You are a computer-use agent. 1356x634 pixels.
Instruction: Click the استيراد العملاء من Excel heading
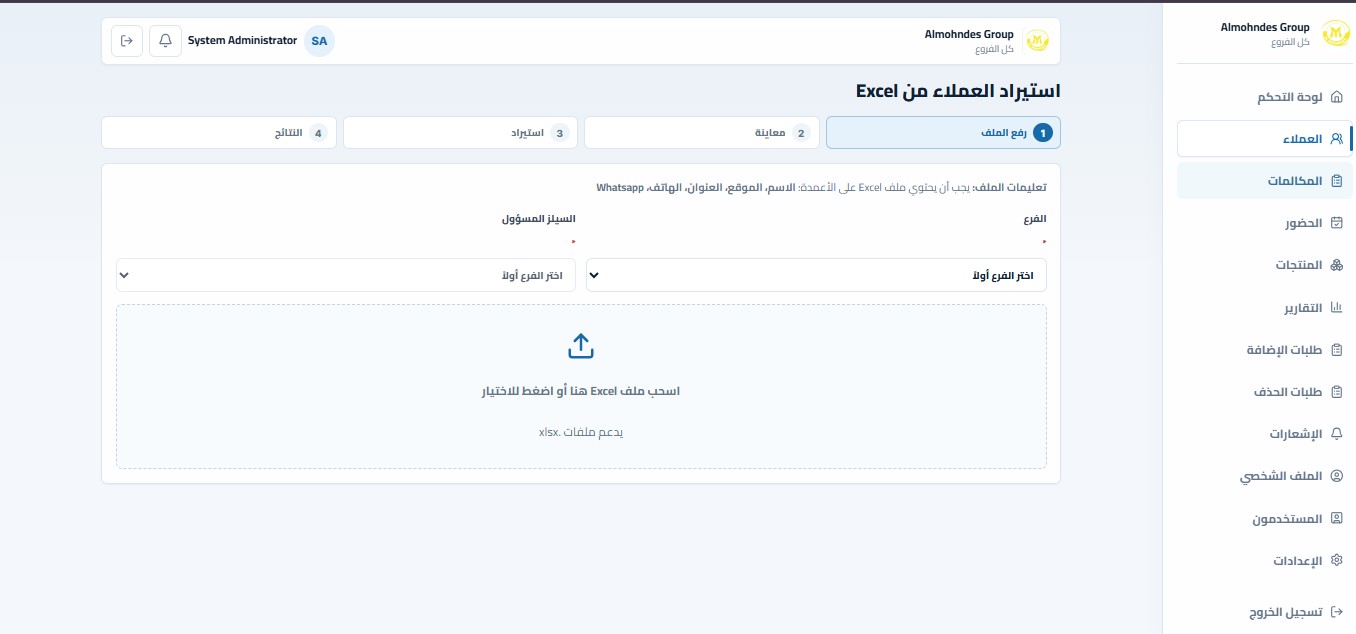coord(958,91)
